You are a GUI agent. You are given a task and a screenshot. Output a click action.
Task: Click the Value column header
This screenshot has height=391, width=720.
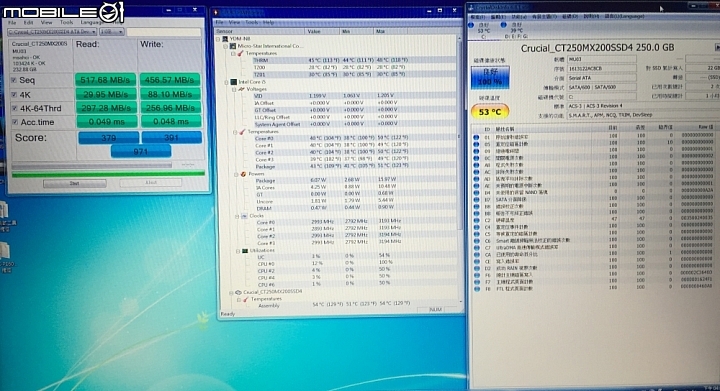coord(323,31)
